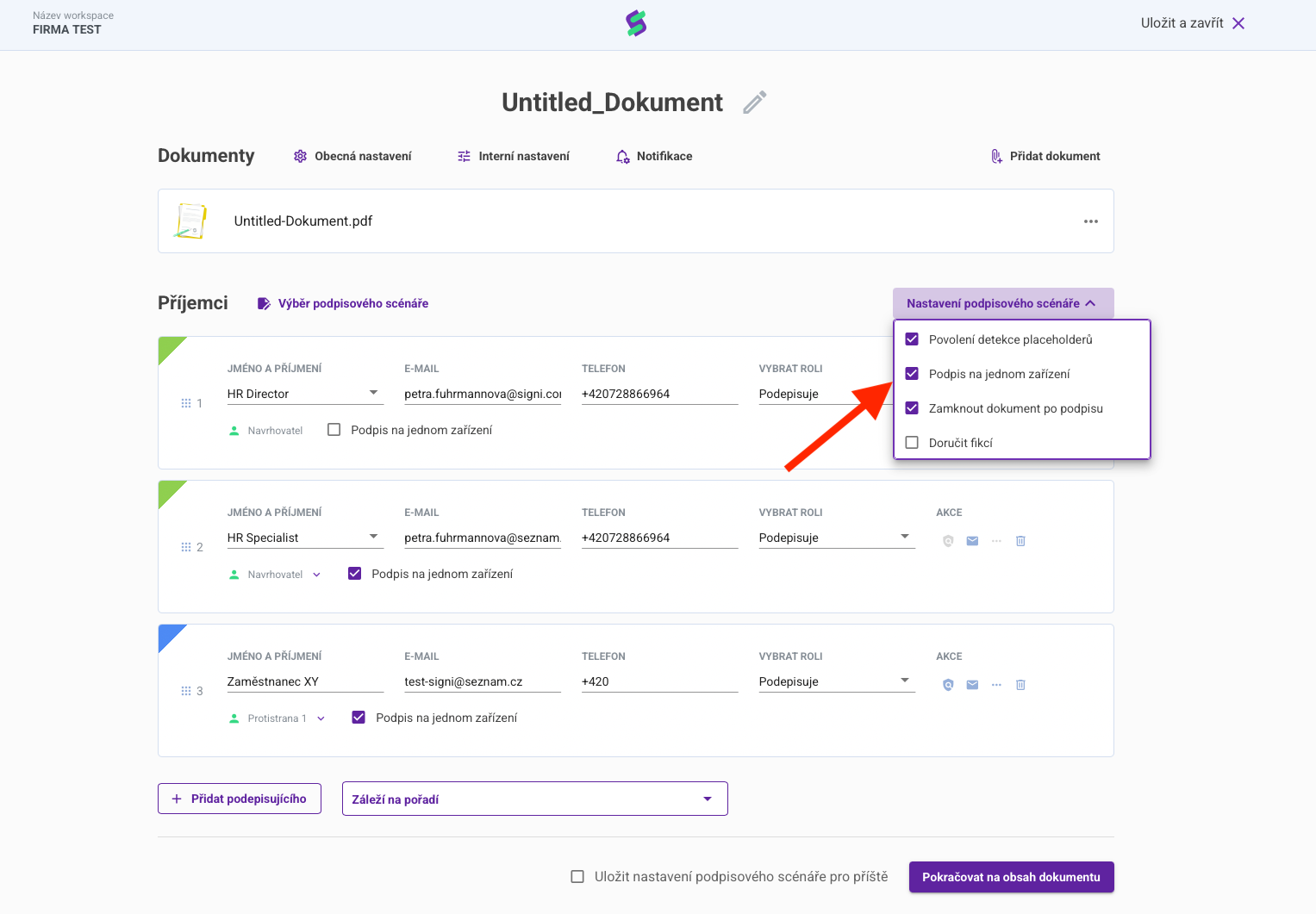Click the Signi logo in the header

point(636,24)
